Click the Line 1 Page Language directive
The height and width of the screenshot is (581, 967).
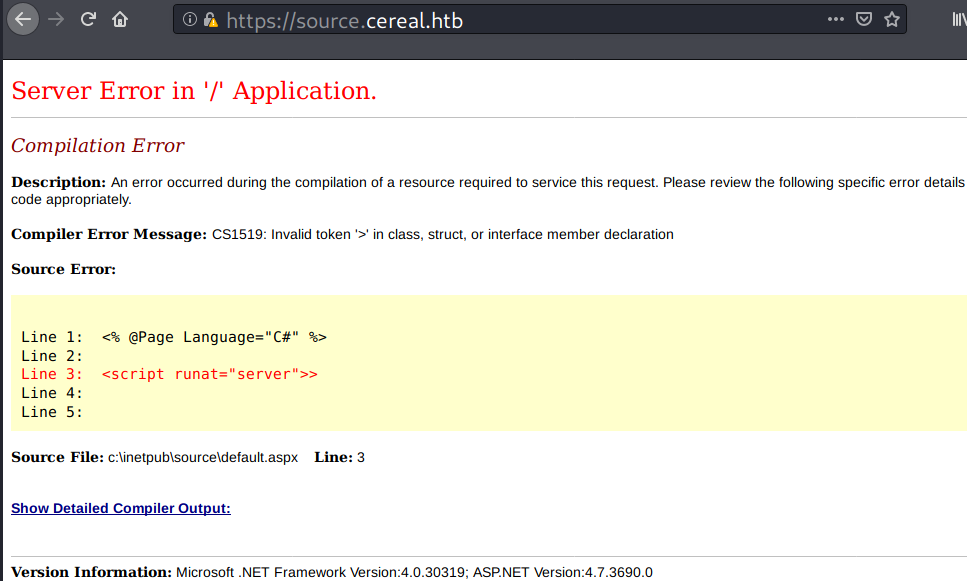click(214, 337)
